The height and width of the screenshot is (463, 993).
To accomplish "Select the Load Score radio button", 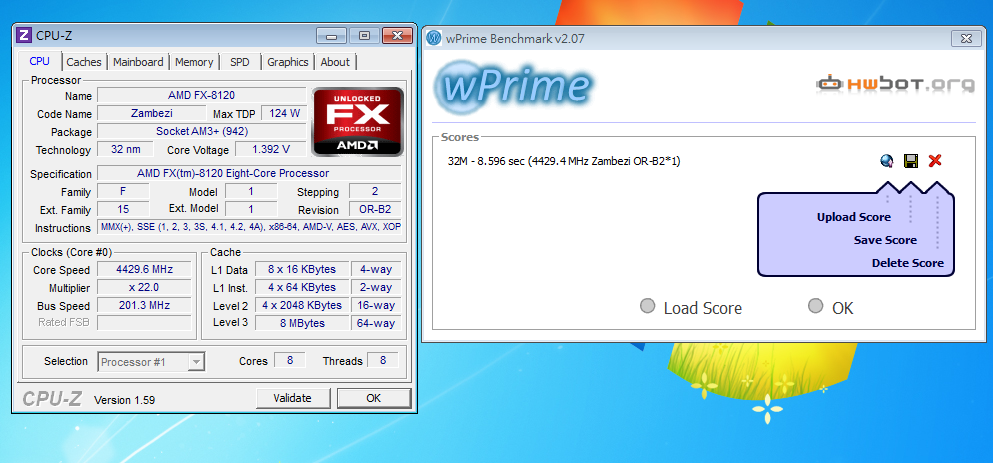I will pyautogui.click(x=647, y=307).
